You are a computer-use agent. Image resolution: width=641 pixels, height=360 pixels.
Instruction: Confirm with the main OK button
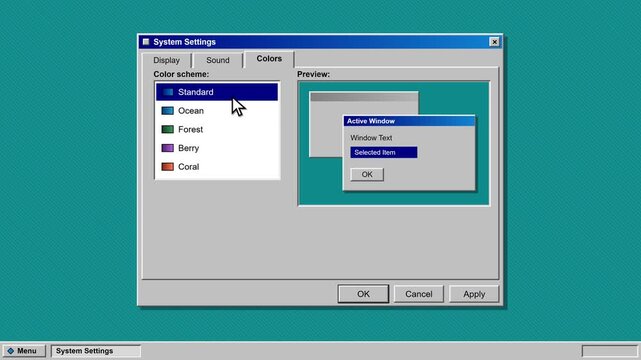click(x=363, y=294)
